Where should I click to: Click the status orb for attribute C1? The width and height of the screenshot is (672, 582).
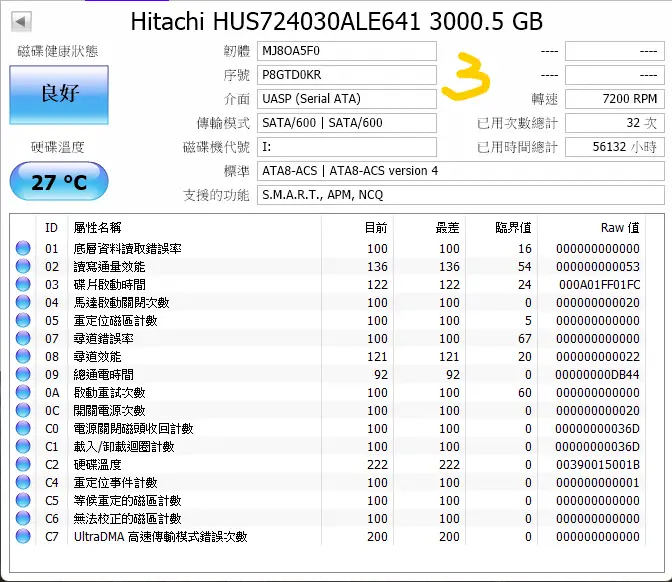(x=23, y=446)
